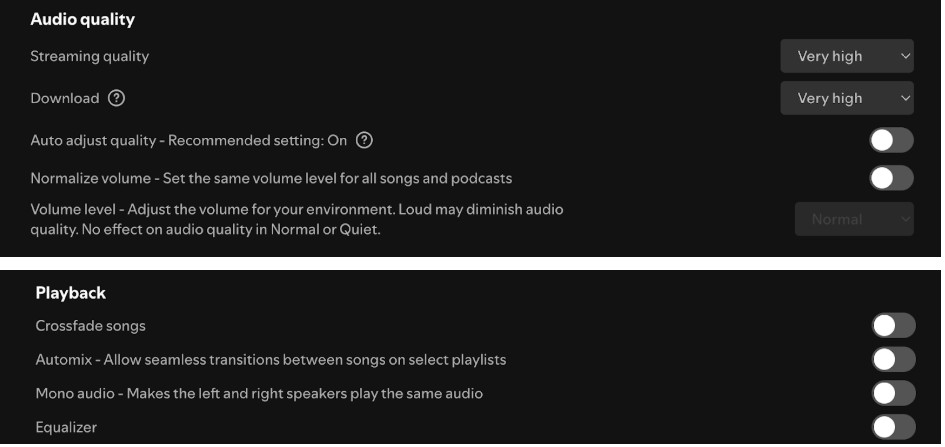Click the Equalizer label text
Viewport: 945px width, 447px height.
coord(66,428)
